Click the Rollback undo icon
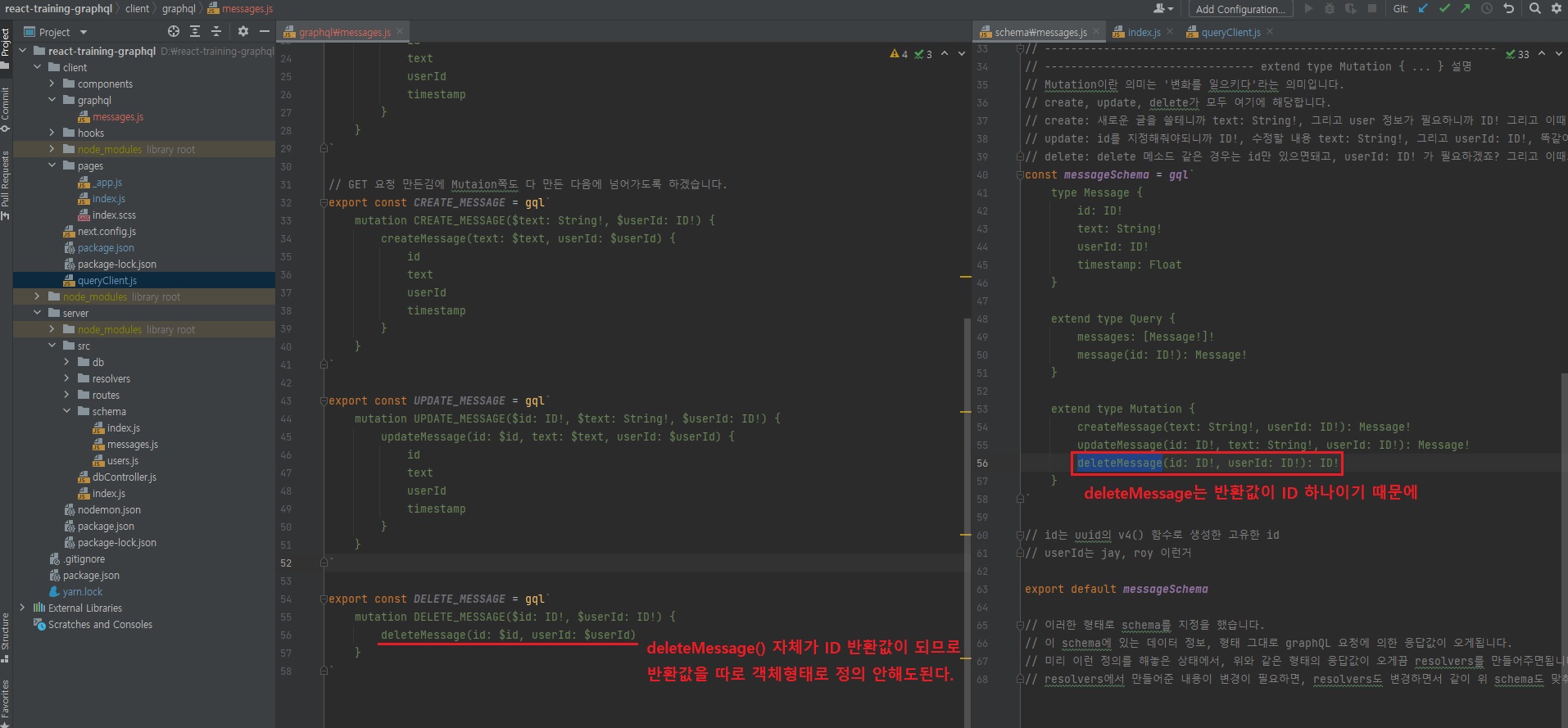This screenshot has width=1568, height=728. pyautogui.click(x=1508, y=9)
